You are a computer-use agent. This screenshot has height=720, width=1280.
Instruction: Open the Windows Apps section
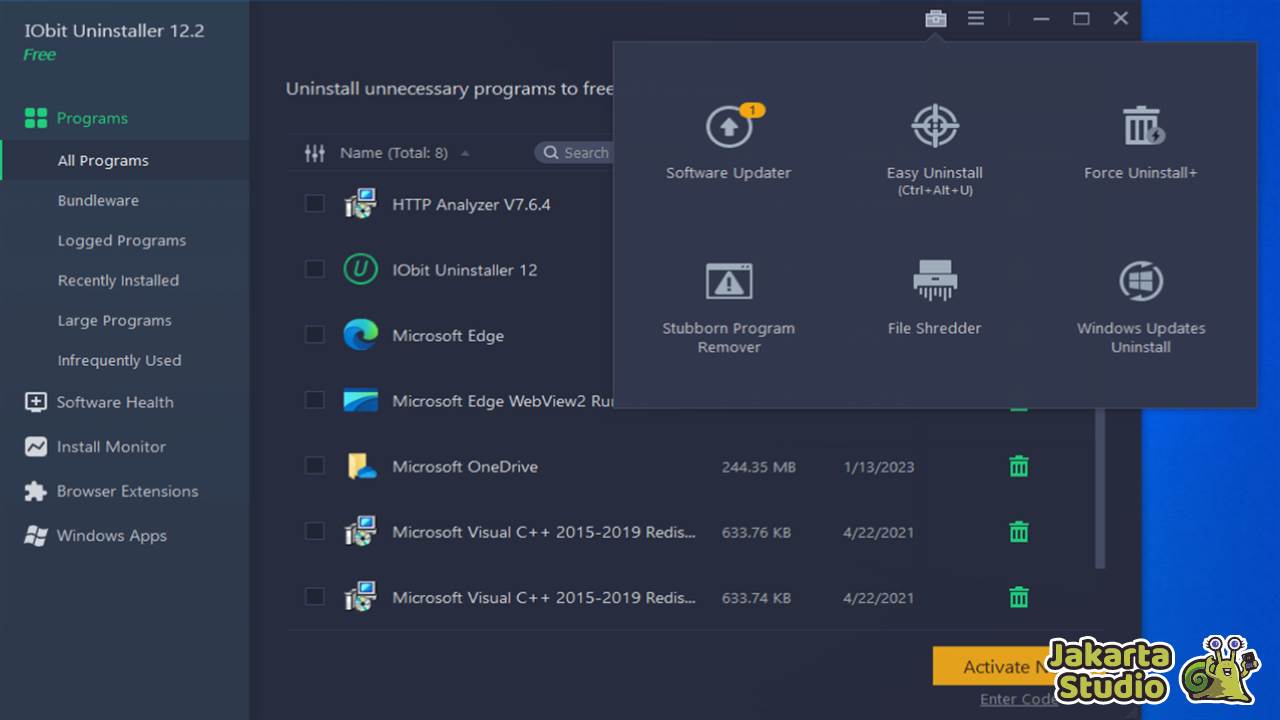[x=112, y=536]
